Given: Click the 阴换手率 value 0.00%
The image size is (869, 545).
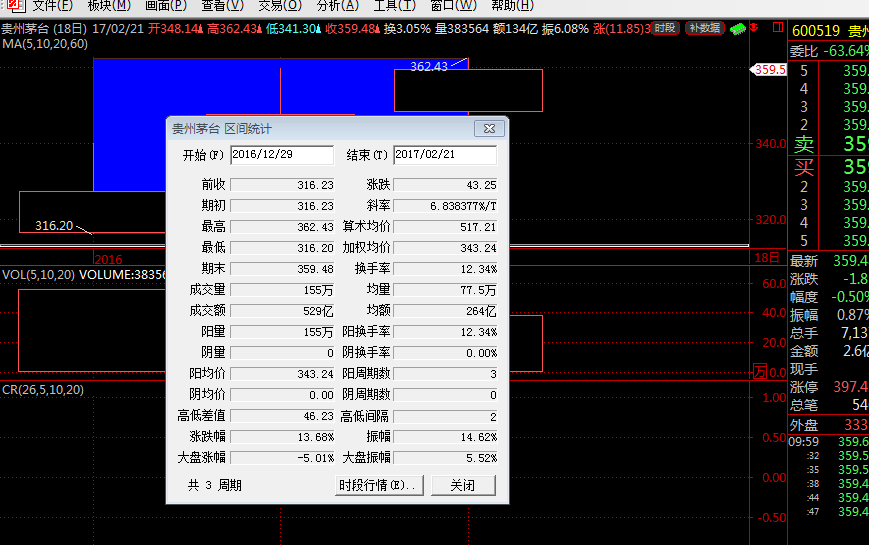Looking at the screenshot, I should [445, 353].
